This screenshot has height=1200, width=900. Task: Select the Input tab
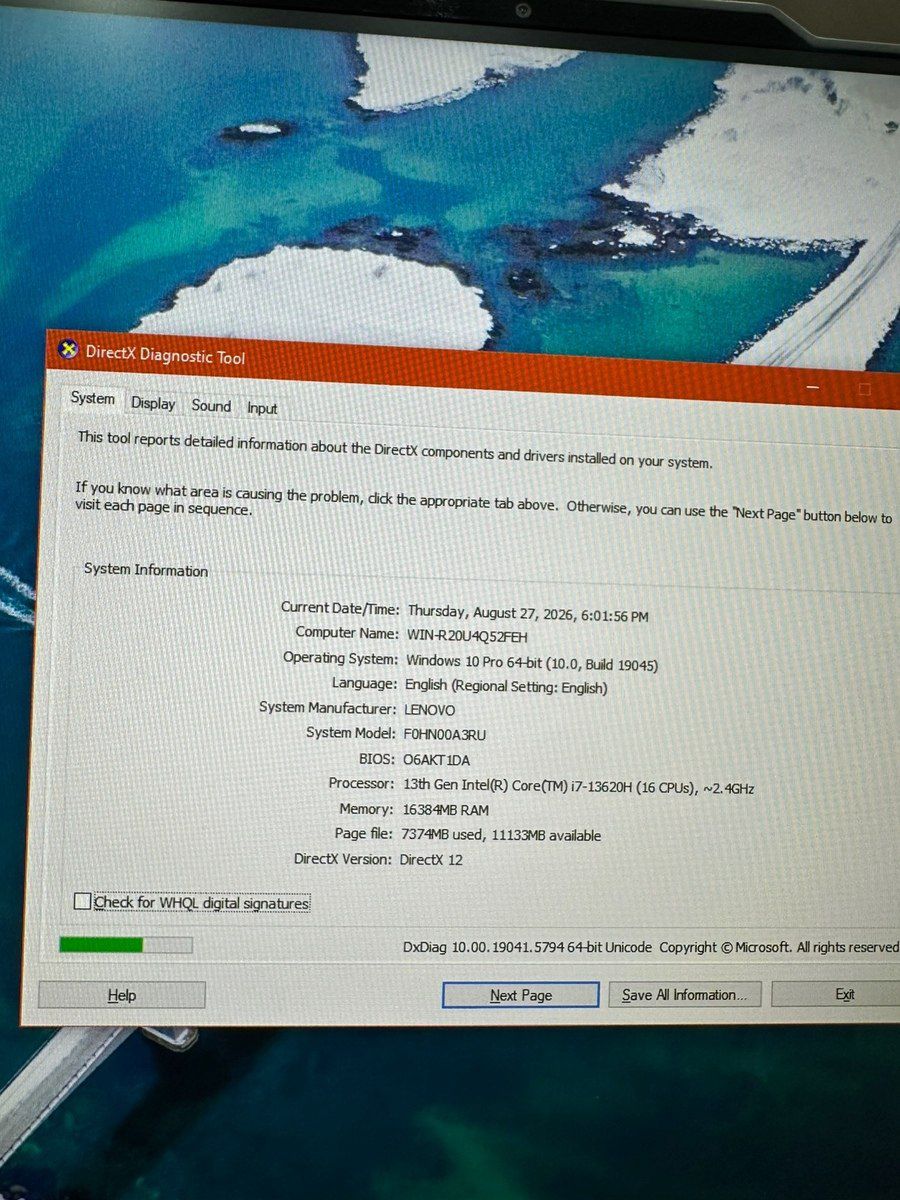tap(262, 408)
